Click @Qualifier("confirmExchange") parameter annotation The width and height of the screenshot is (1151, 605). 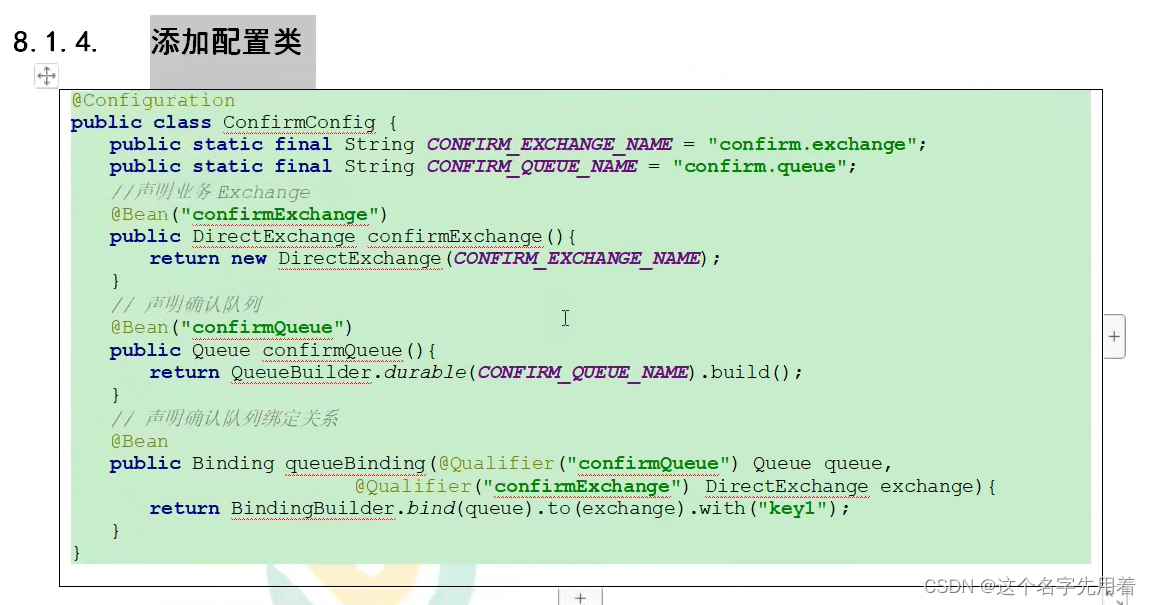[522, 487]
